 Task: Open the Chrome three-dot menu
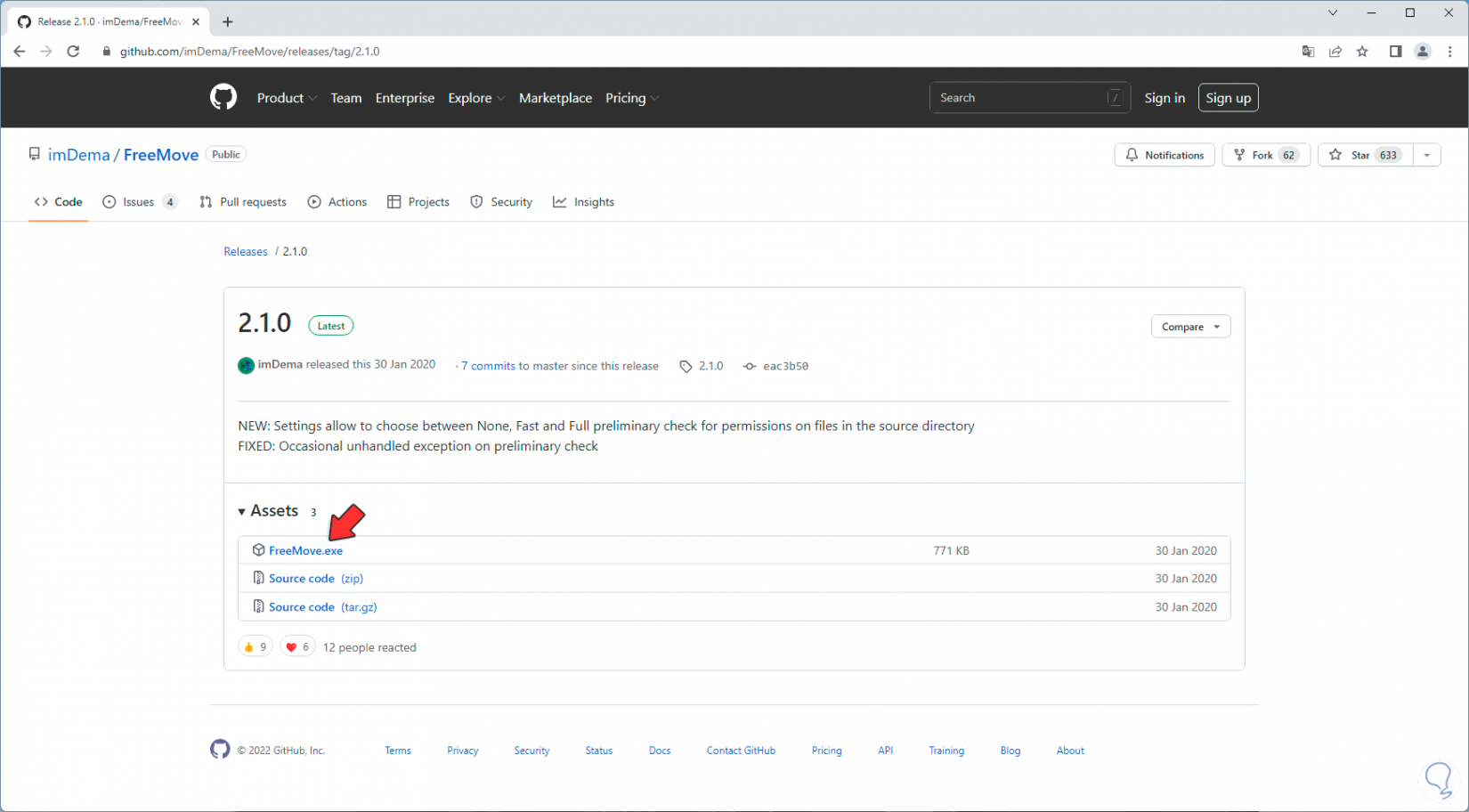tap(1450, 52)
